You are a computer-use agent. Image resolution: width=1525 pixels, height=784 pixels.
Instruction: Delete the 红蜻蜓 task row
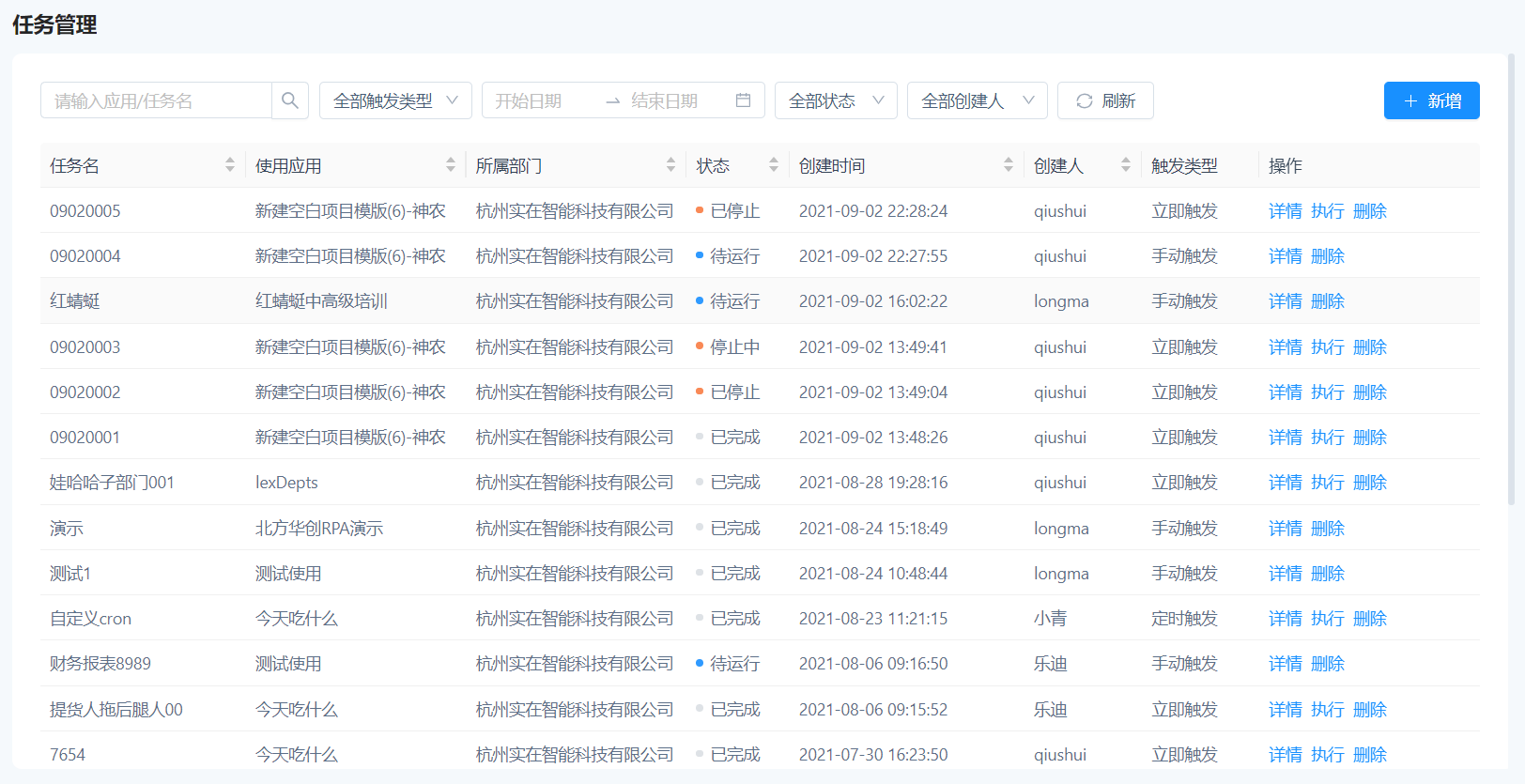click(1327, 301)
